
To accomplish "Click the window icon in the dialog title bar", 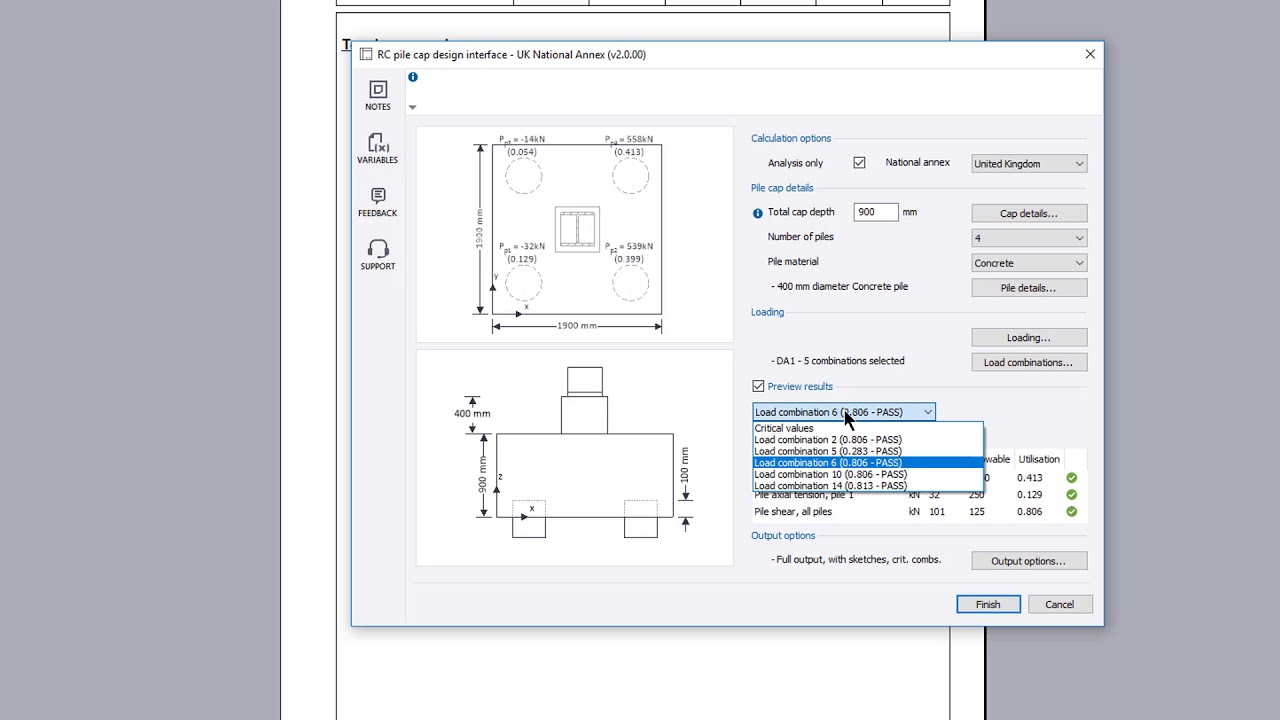I will coord(366,55).
